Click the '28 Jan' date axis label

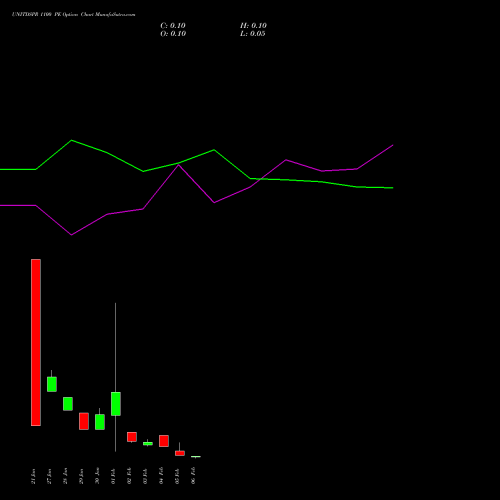click(x=65, y=476)
